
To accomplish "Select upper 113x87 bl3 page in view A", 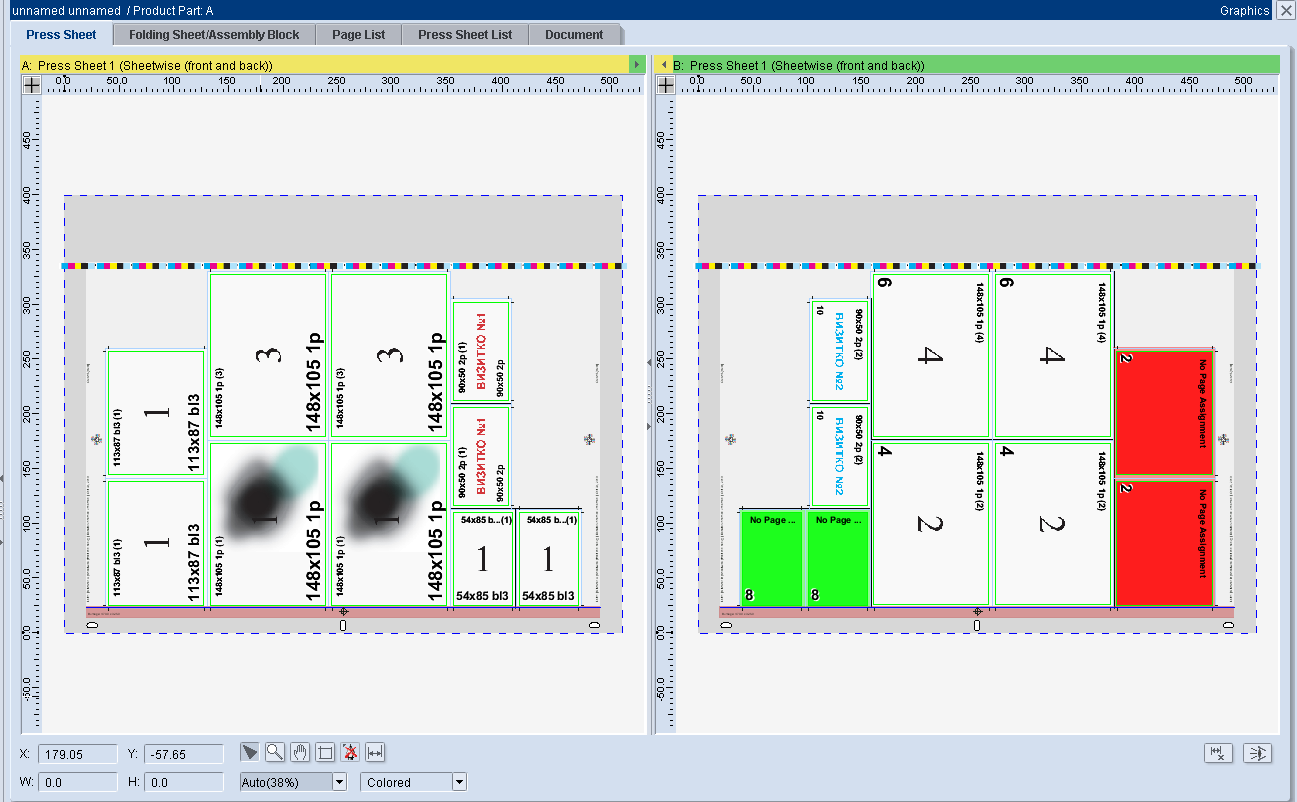I will [156, 412].
